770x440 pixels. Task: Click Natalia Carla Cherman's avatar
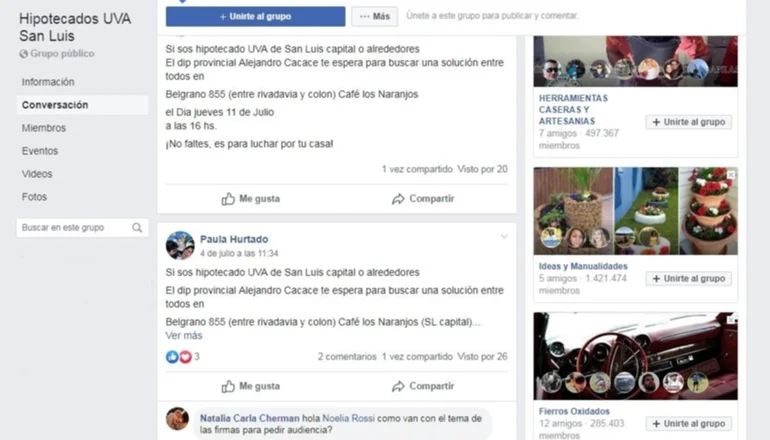(x=177, y=419)
